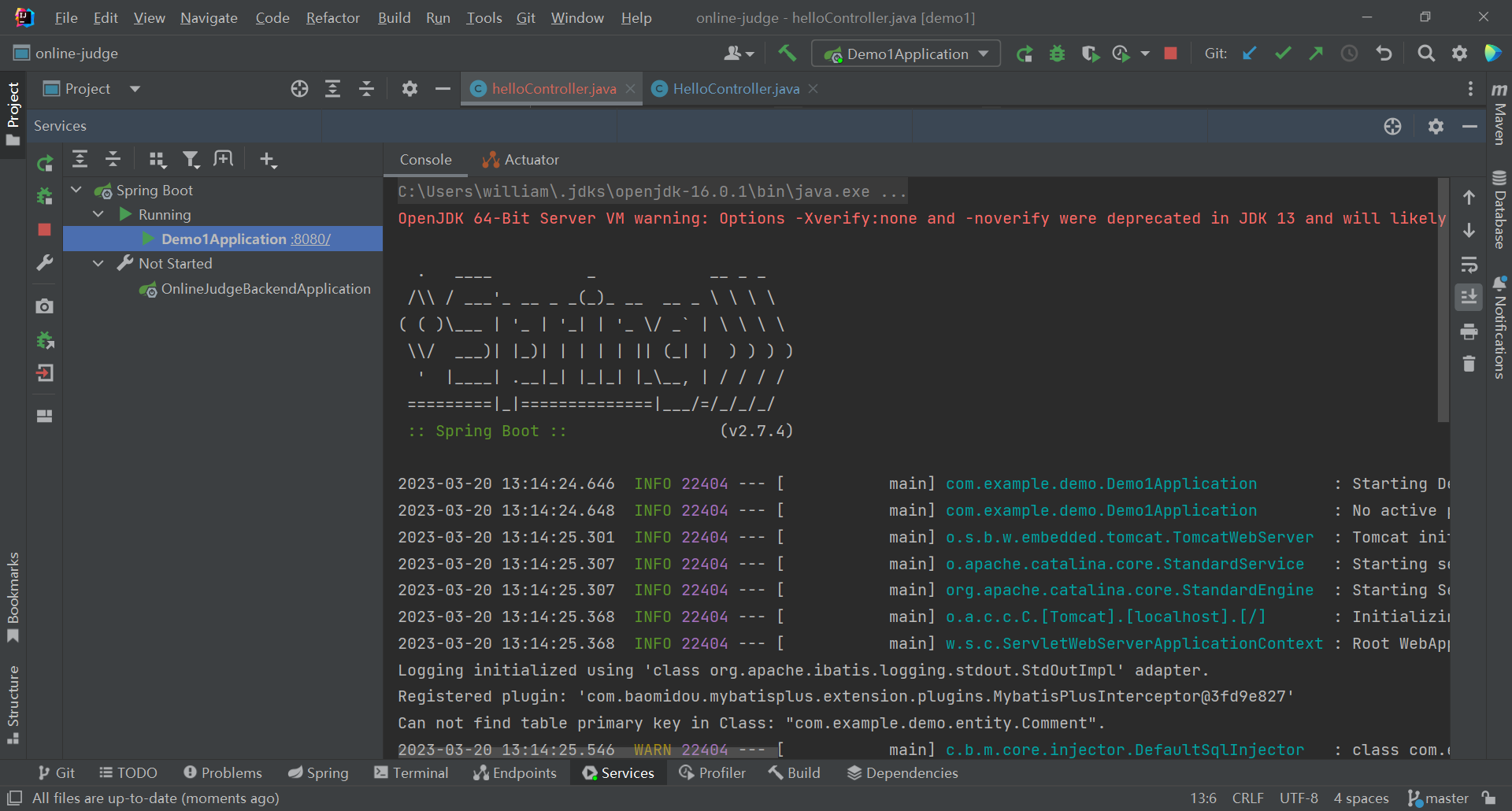Rerun the Demo1Application service

click(x=45, y=162)
